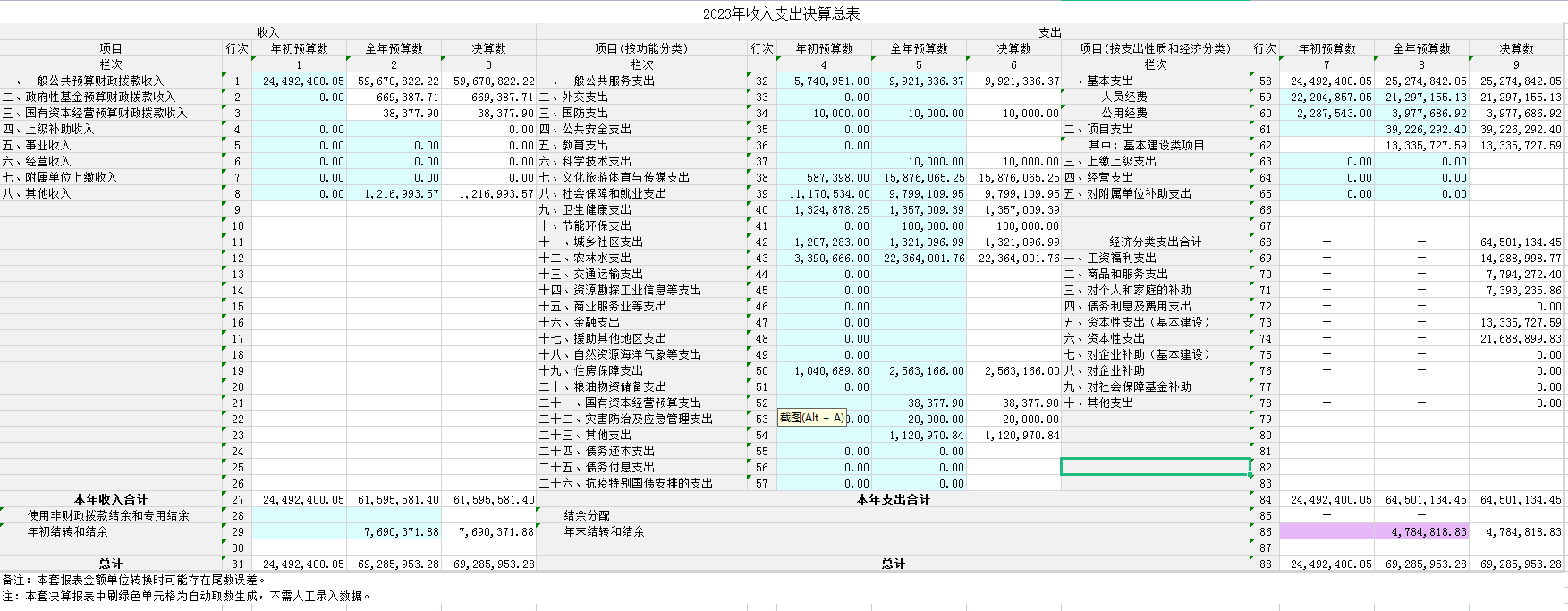This screenshot has height=611, width=1568.
Task: Click the 支出 section header
Action: [1050, 32]
